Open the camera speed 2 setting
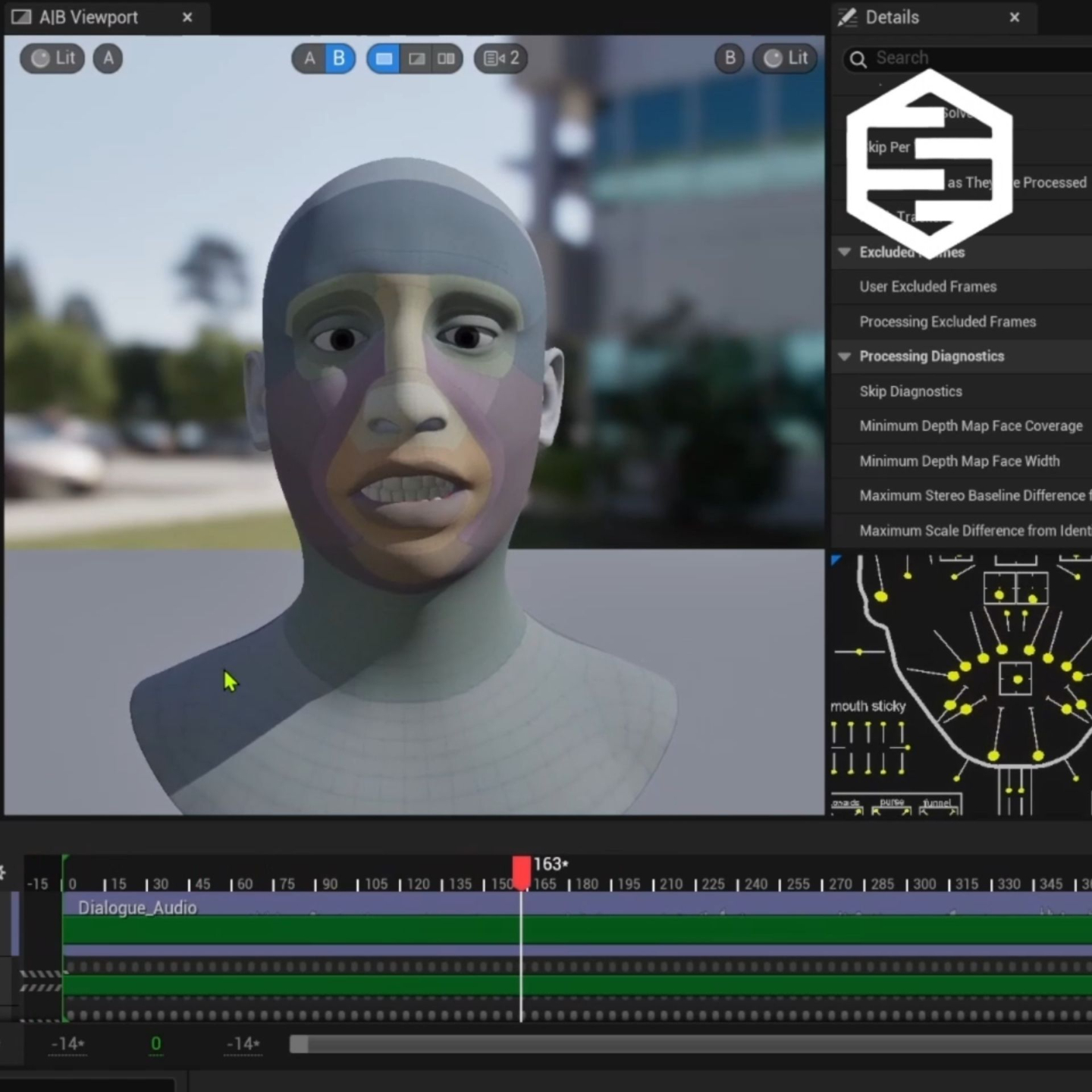Image resolution: width=1092 pixels, height=1092 pixels. coord(501,58)
